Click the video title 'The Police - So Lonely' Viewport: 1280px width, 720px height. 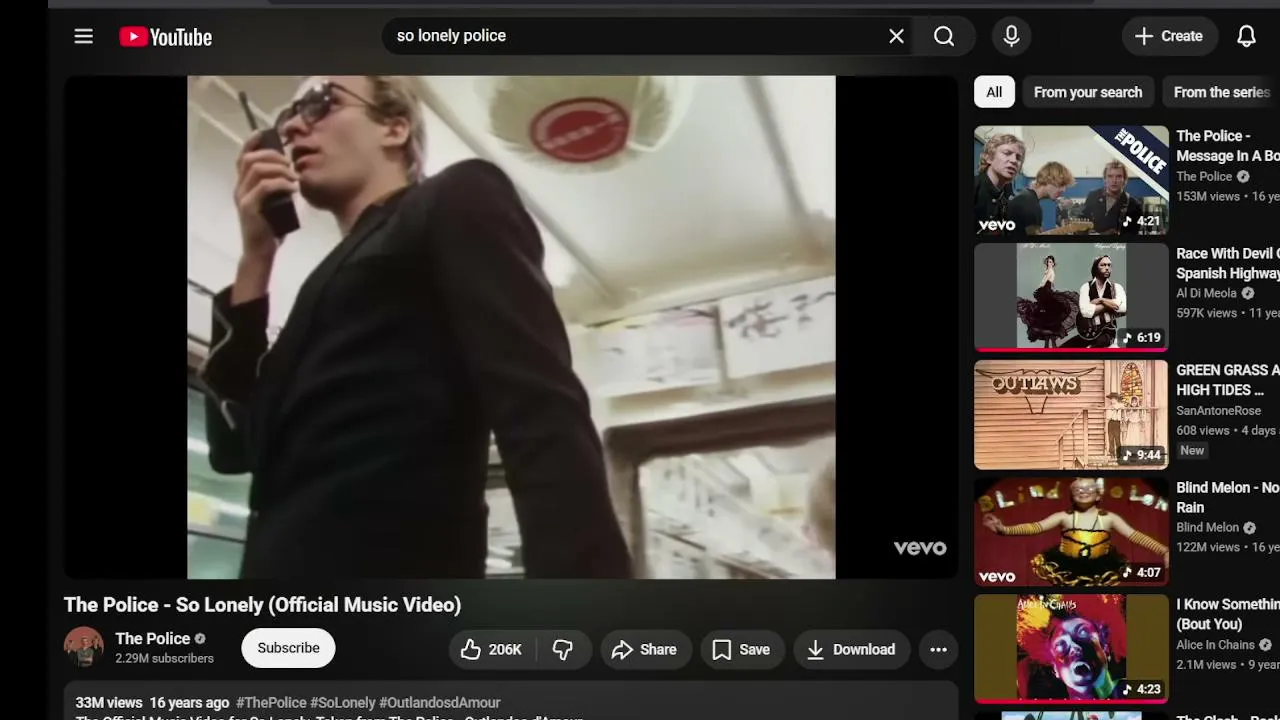(x=263, y=605)
